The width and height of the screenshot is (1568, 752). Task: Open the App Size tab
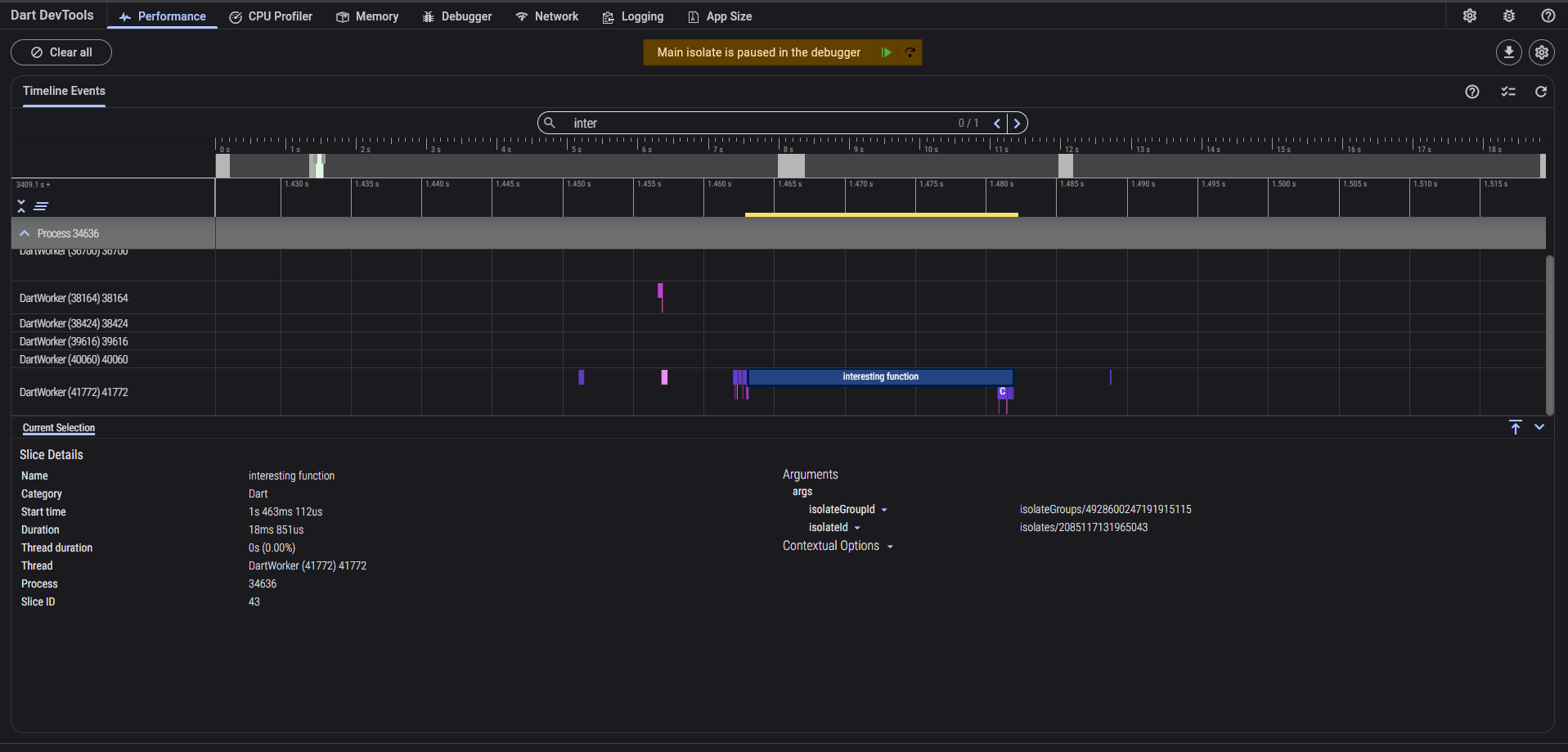(720, 16)
